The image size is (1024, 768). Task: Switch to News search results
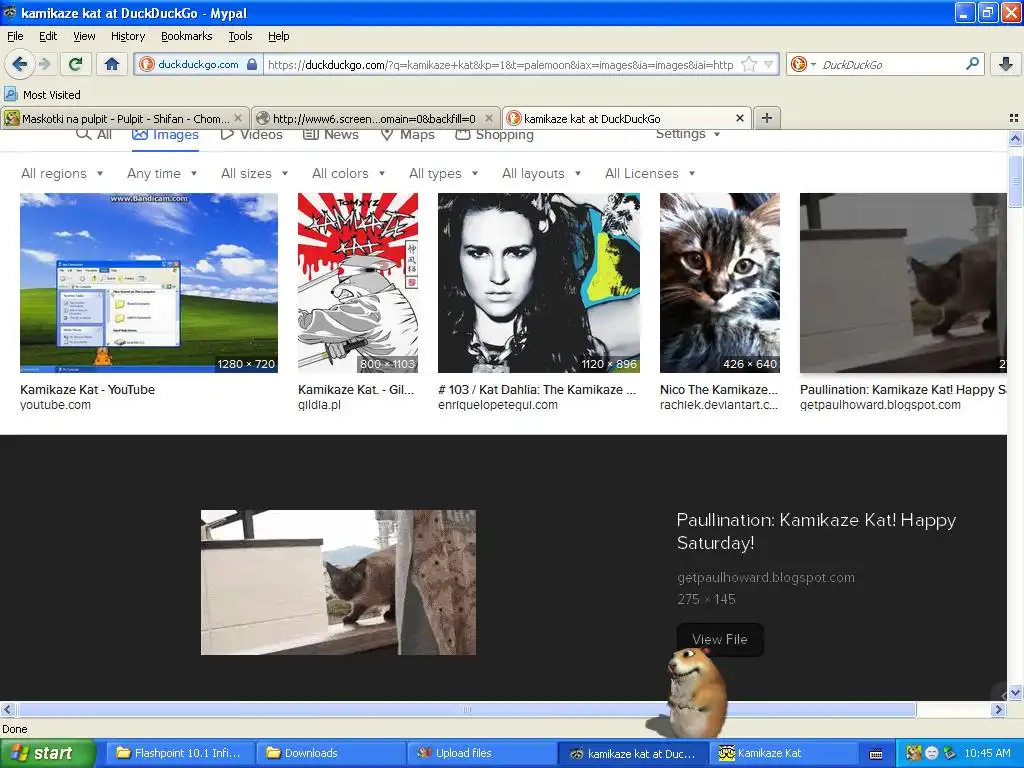[x=330, y=135]
